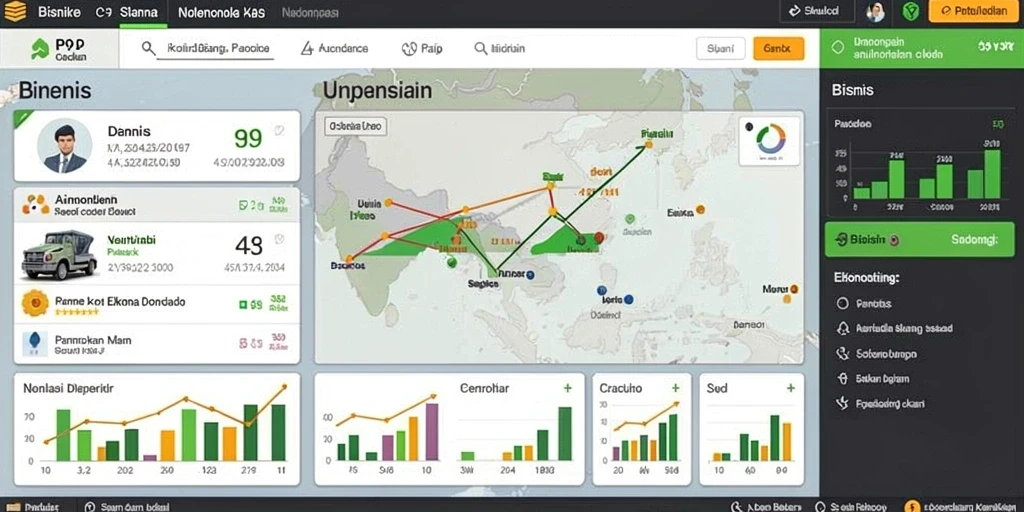Image resolution: width=1024 pixels, height=512 pixels.
Task: Click the star rating under Ranne kot
Action: point(76,312)
